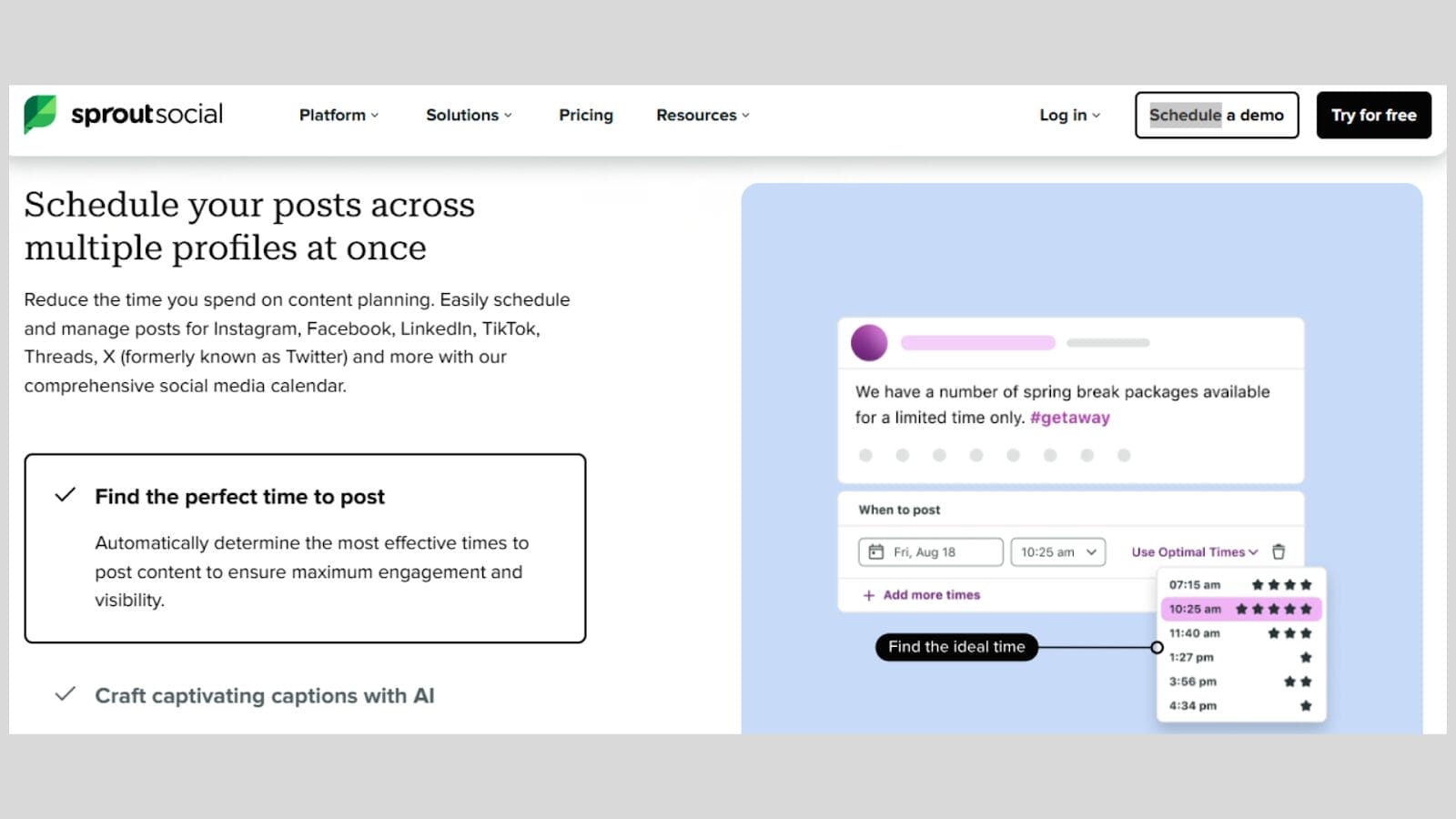Click the Schedule a demo button
1456x819 pixels.
pyautogui.click(x=1217, y=115)
